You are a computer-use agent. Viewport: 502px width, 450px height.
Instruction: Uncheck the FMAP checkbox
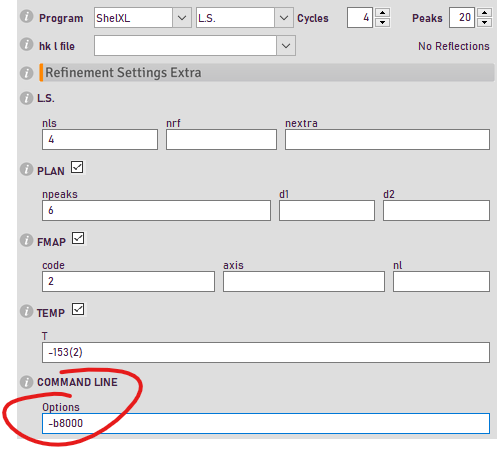click(78, 238)
